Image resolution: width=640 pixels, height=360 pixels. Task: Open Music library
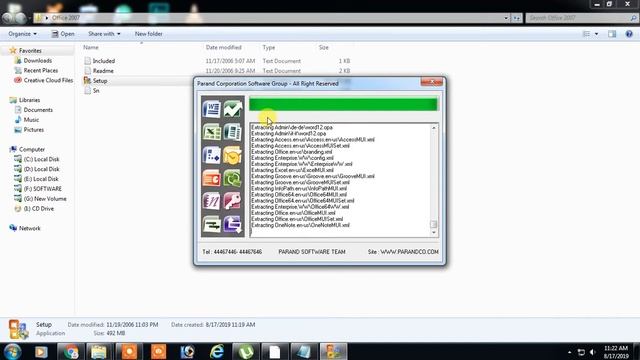coord(27,120)
